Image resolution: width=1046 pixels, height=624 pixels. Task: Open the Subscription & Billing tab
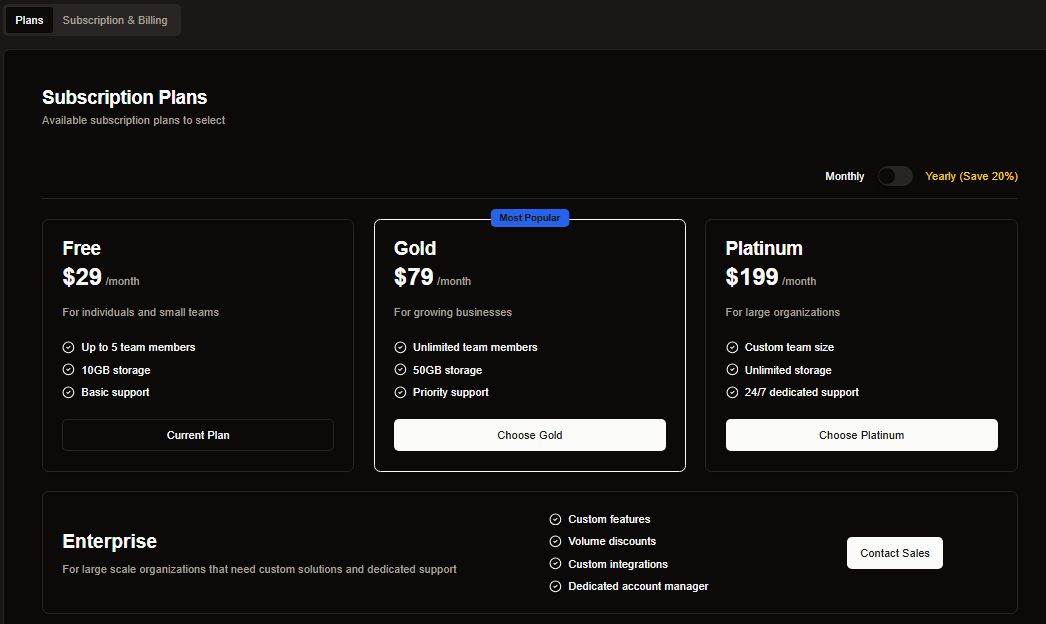[115, 20]
